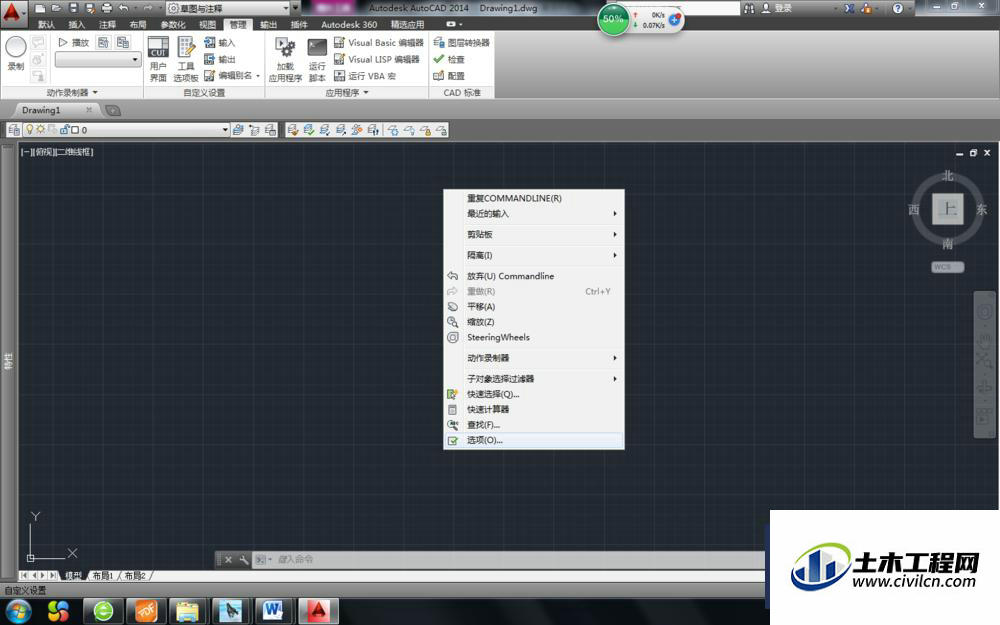Click the CAD standards Check (检查) icon

pos(439,59)
